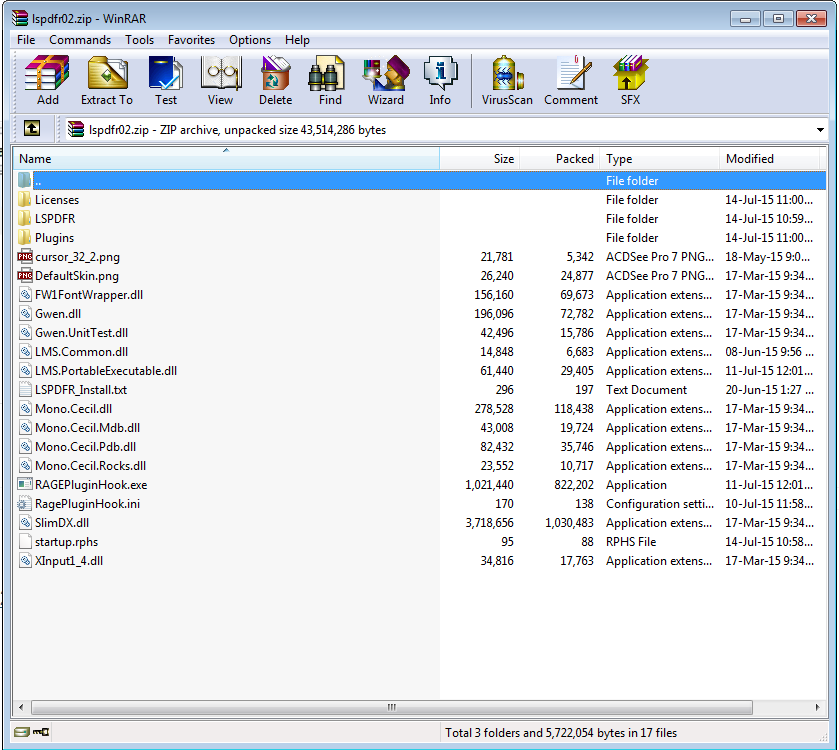Click the key password icon in status bar
The width and height of the screenshot is (839, 750).
pyautogui.click(x=41, y=732)
